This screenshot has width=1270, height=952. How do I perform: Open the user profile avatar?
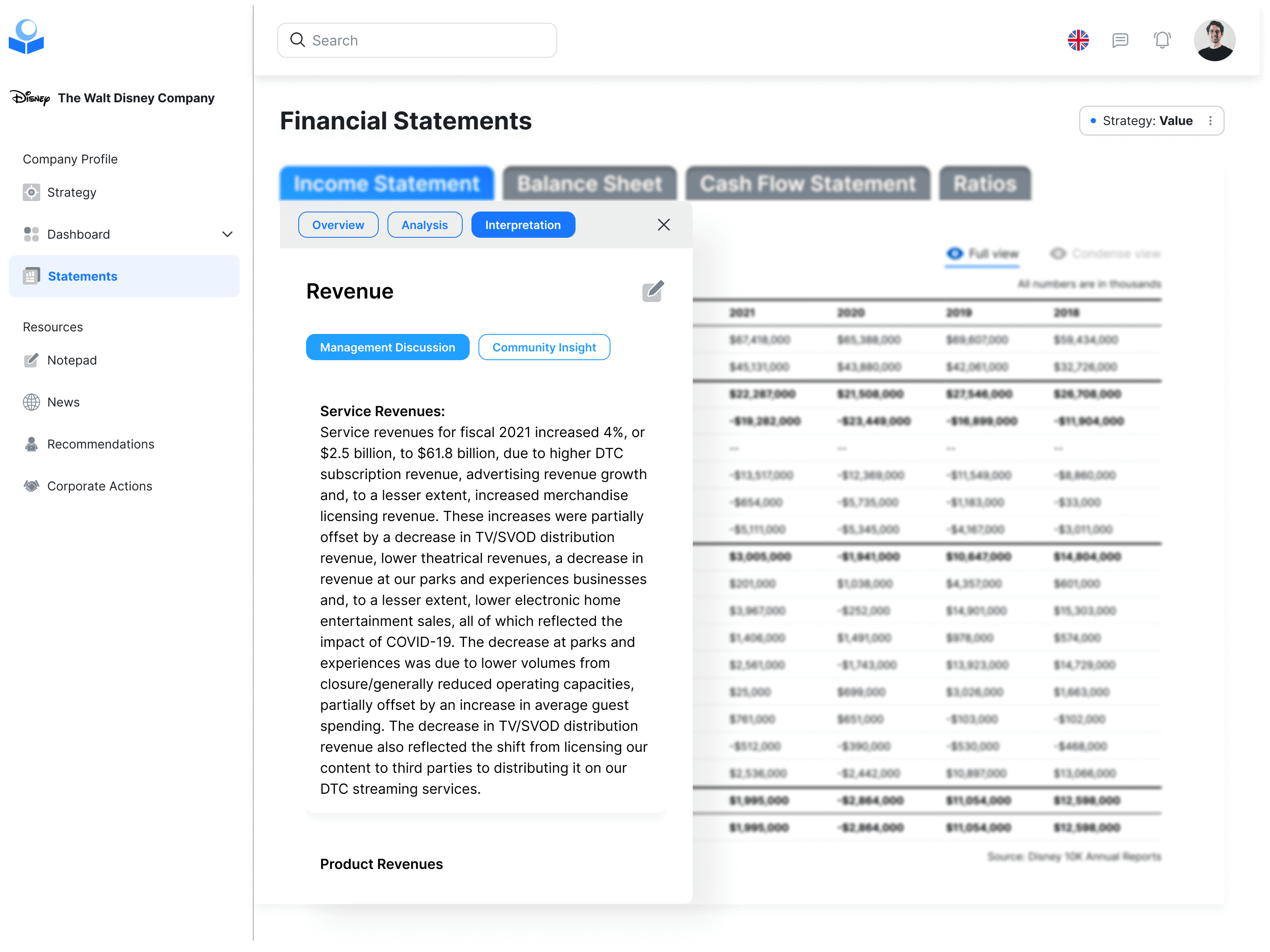(x=1214, y=40)
